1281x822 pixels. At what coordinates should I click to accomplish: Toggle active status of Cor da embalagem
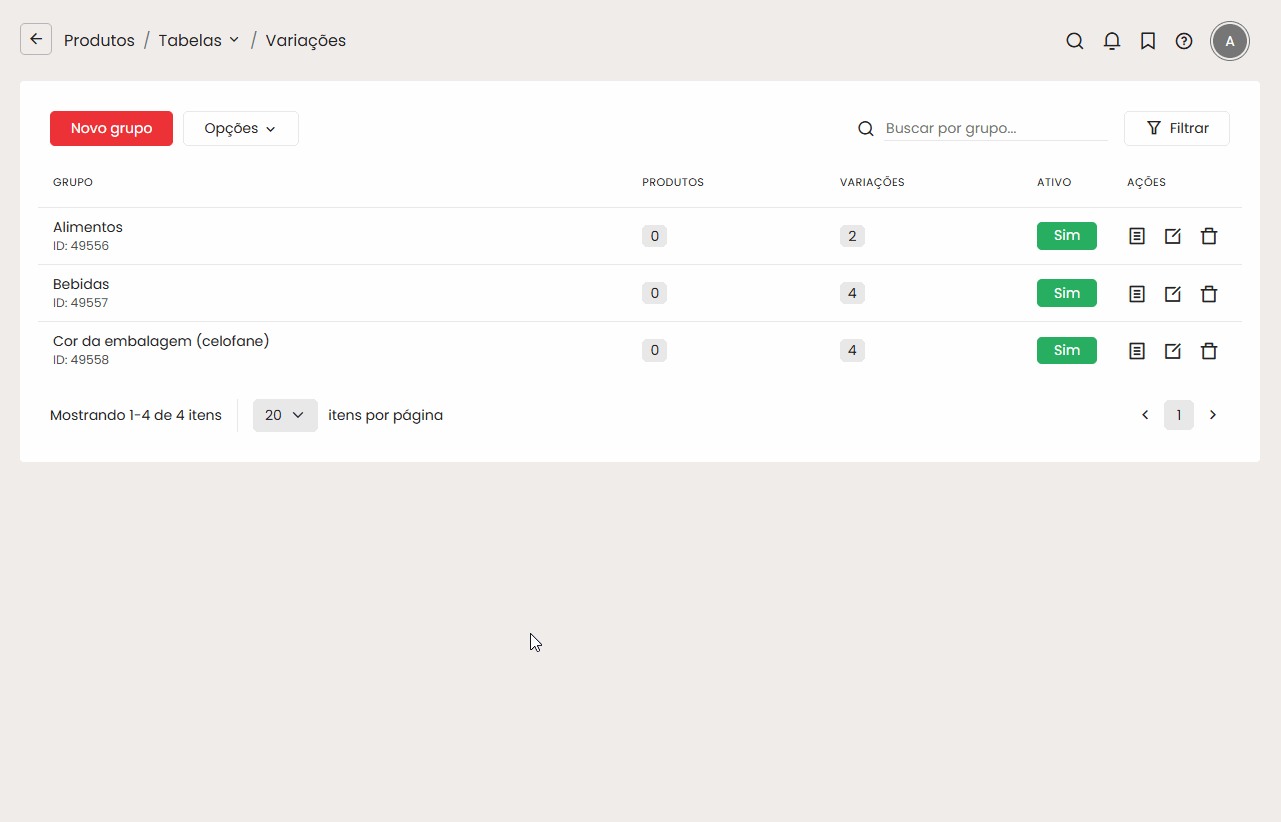tap(1066, 351)
